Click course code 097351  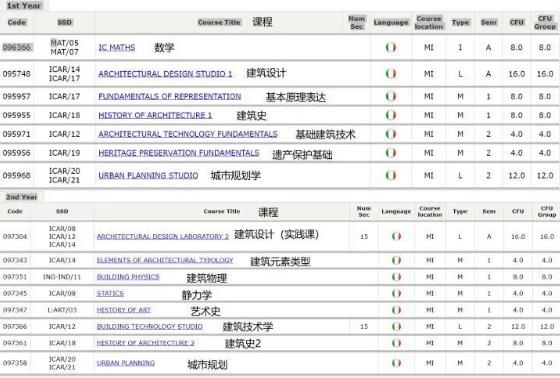click(x=15, y=277)
